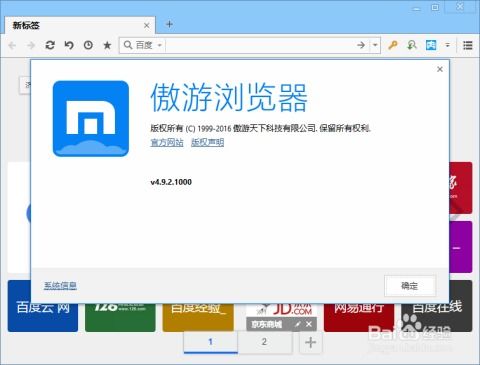Click the green magnifier toolbar icon
The width and height of the screenshot is (480, 365).
pos(412,45)
